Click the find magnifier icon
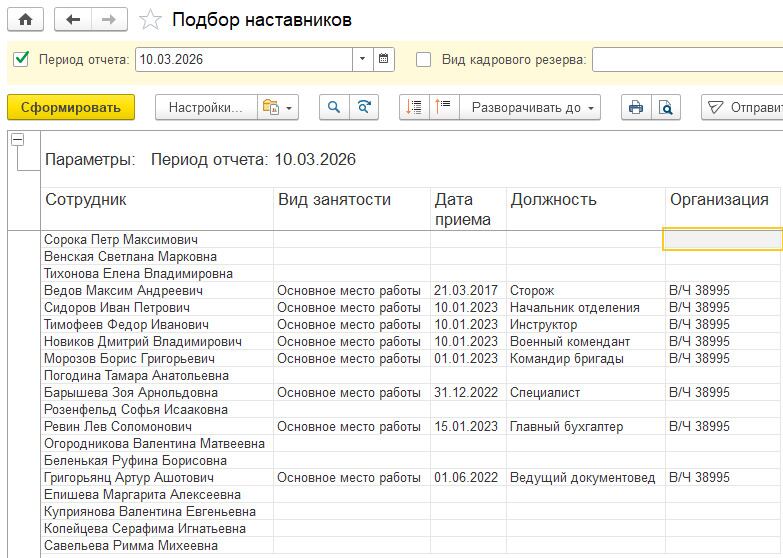Image resolution: width=783 pixels, height=558 pixels. pos(335,107)
